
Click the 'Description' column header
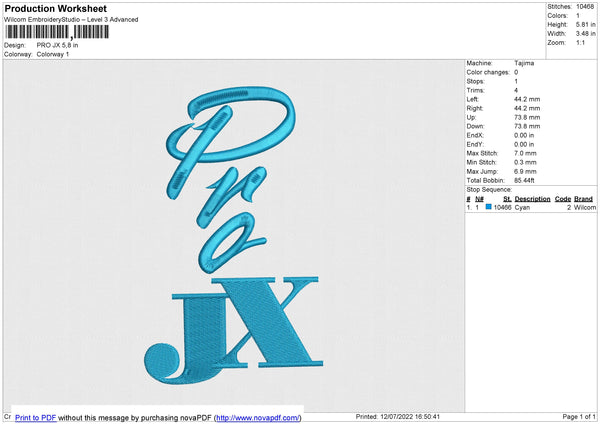(x=532, y=199)
